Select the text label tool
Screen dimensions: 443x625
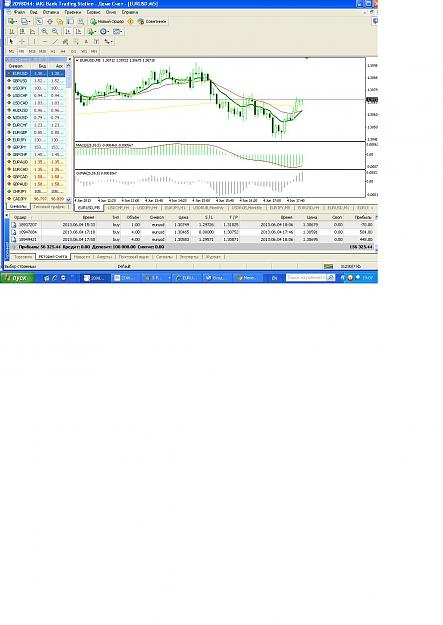[x=96, y=41]
